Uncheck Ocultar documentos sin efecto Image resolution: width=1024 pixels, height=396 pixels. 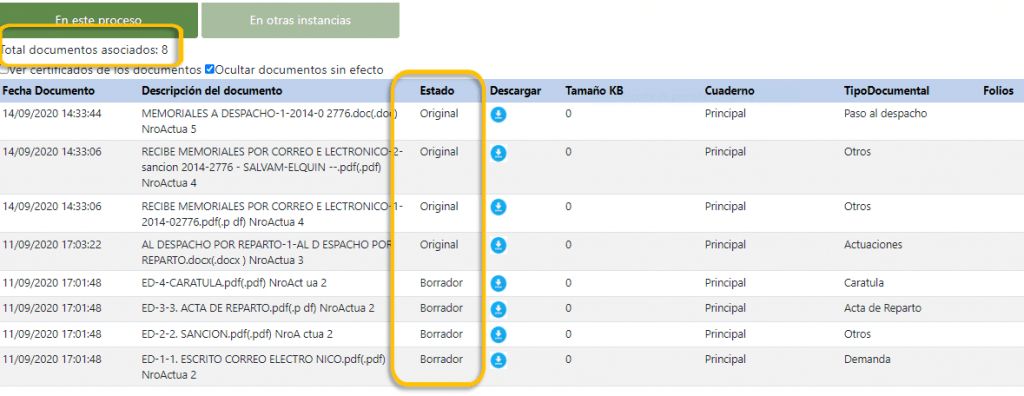click(210, 69)
